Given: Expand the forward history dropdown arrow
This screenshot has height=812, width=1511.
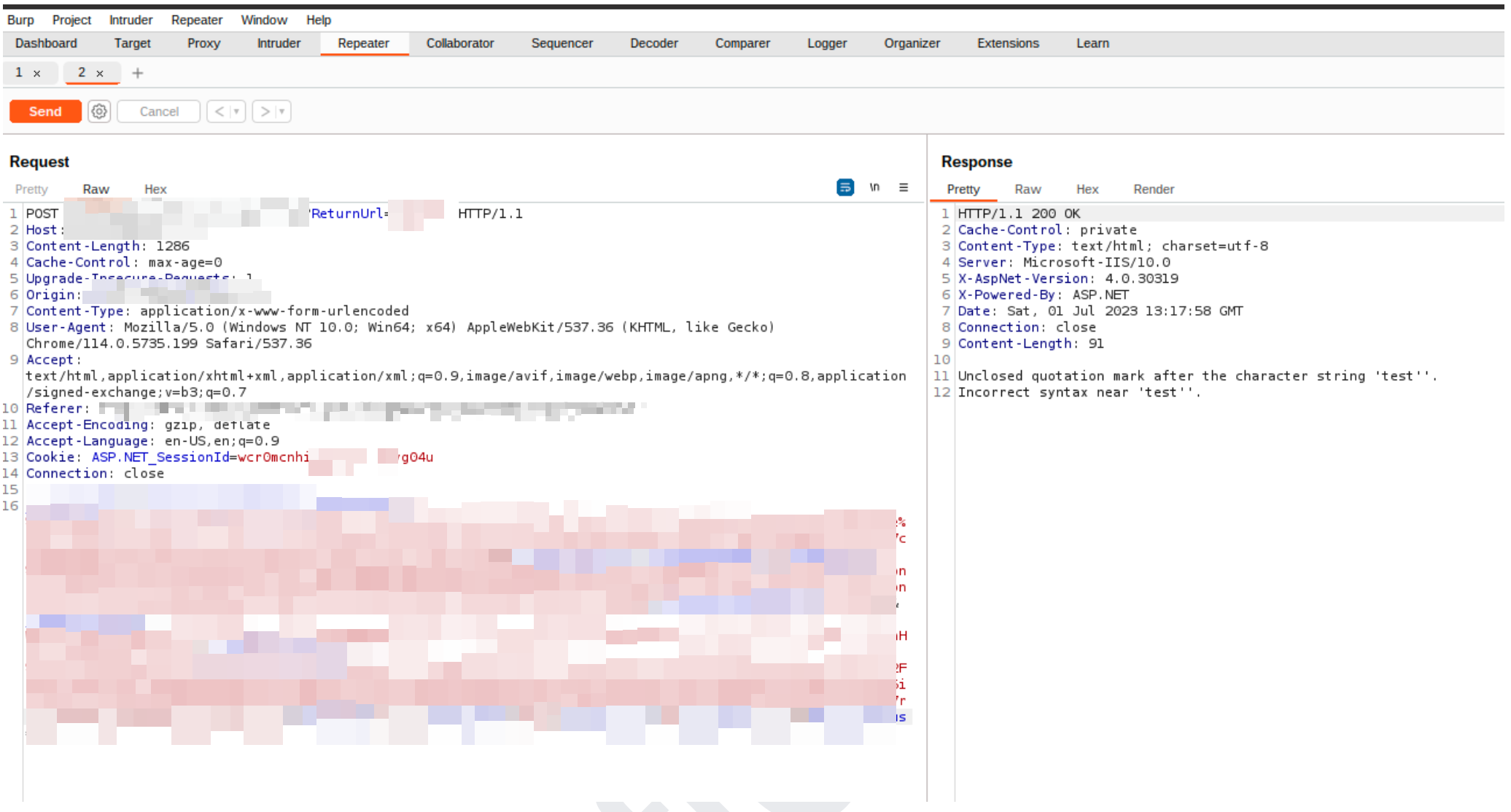Looking at the screenshot, I should tap(282, 112).
